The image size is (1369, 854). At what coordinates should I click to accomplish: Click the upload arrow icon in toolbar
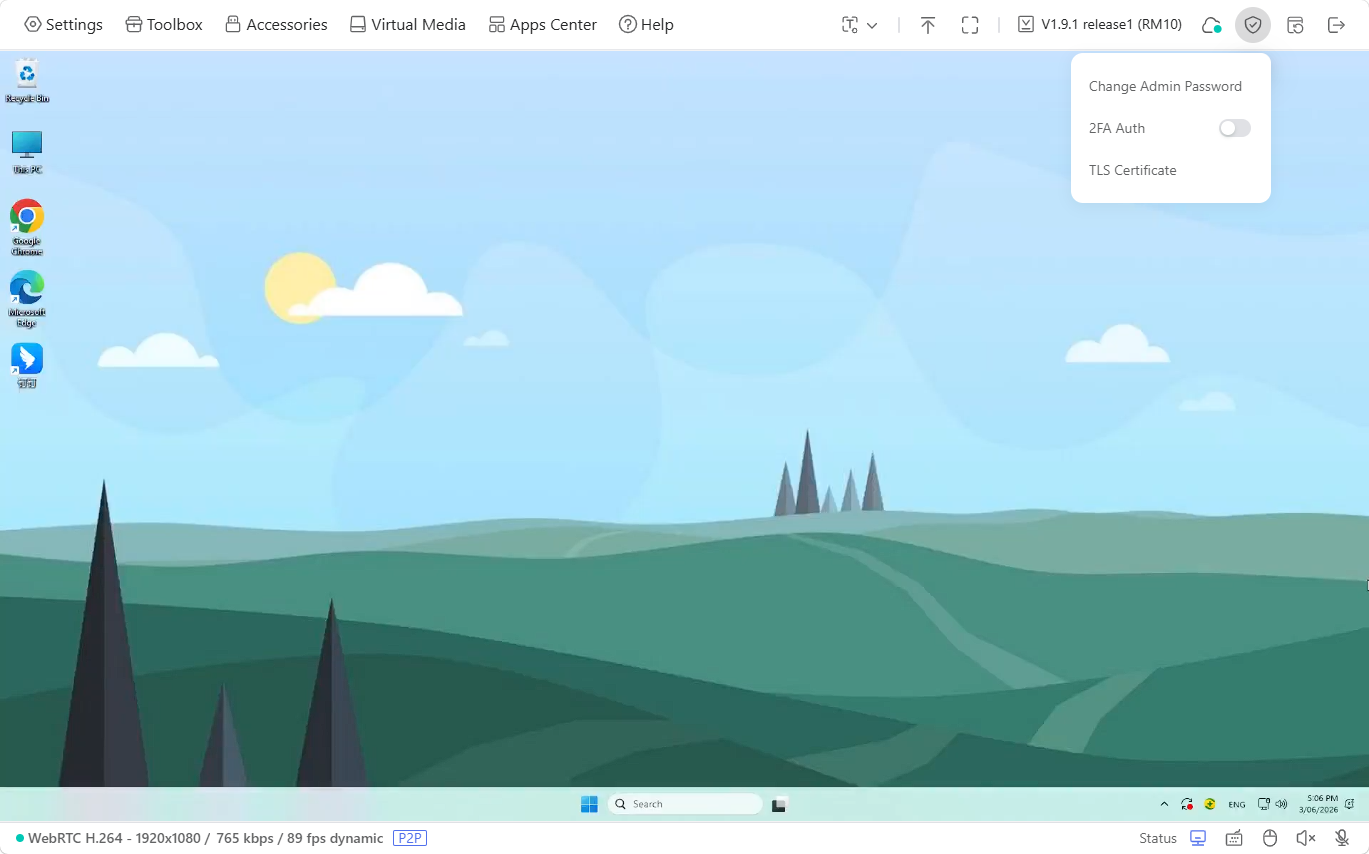click(928, 25)
